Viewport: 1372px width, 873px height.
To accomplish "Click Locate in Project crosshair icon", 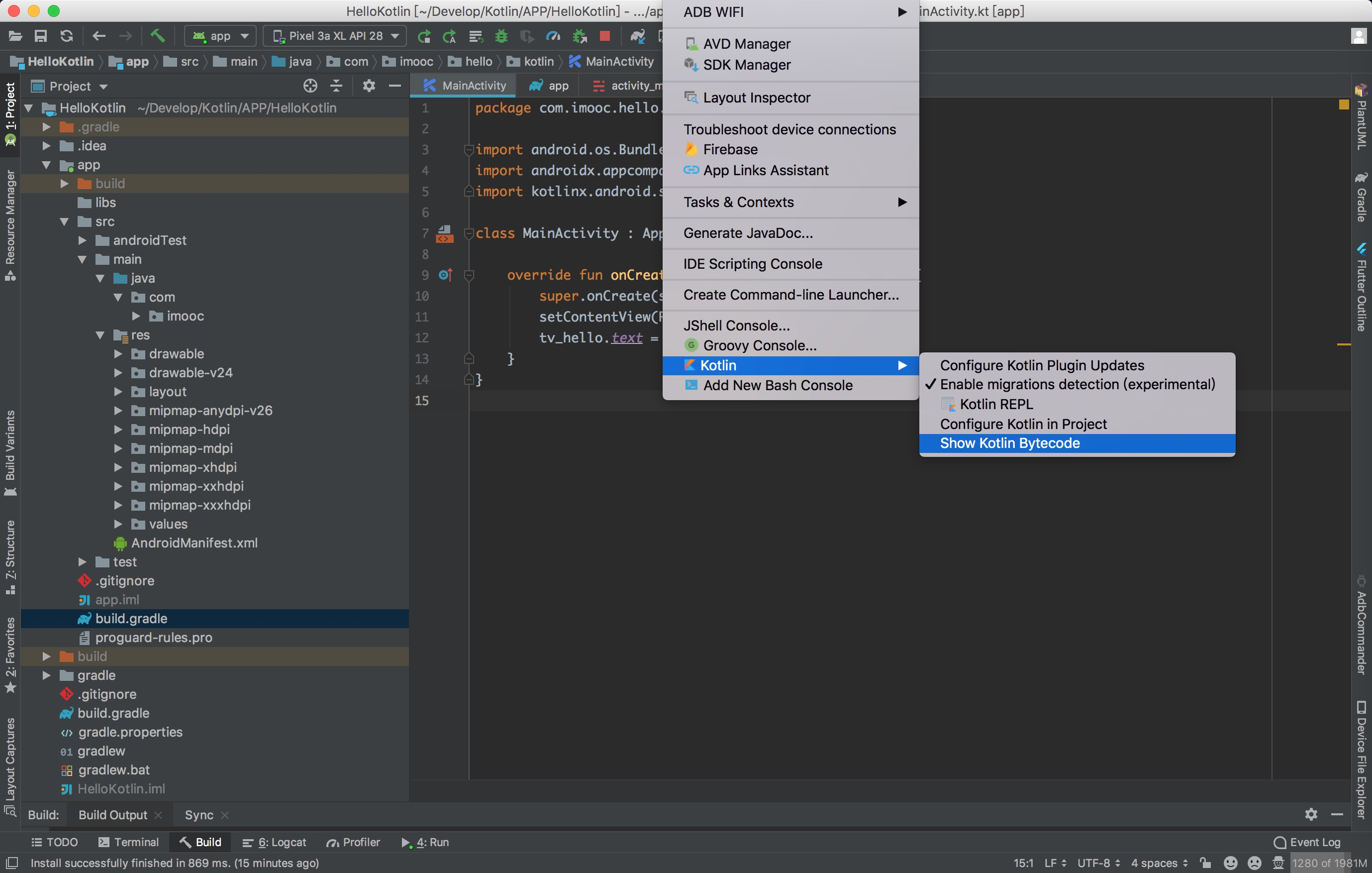I will pos(310,86).
